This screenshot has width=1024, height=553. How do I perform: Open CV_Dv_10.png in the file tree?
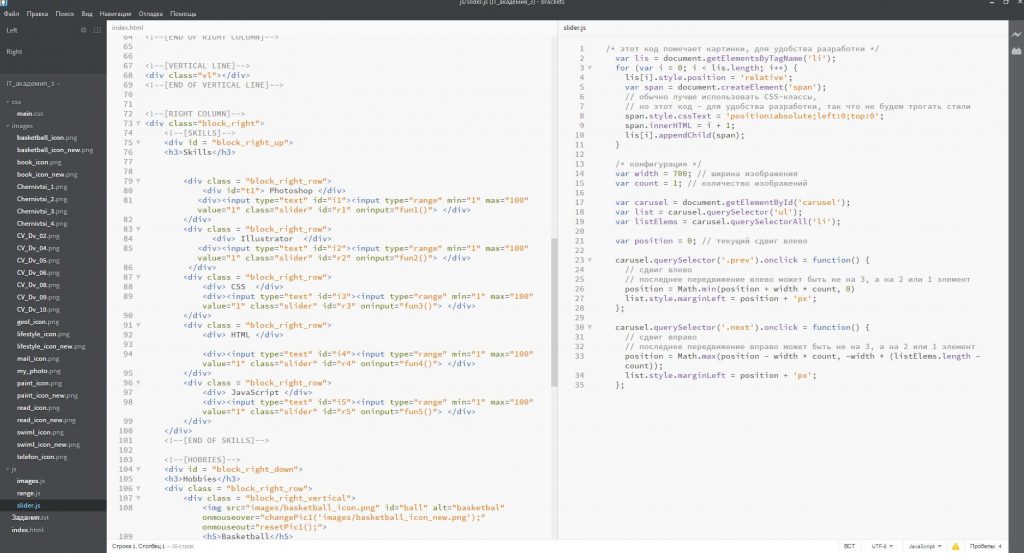pos(38,309)
